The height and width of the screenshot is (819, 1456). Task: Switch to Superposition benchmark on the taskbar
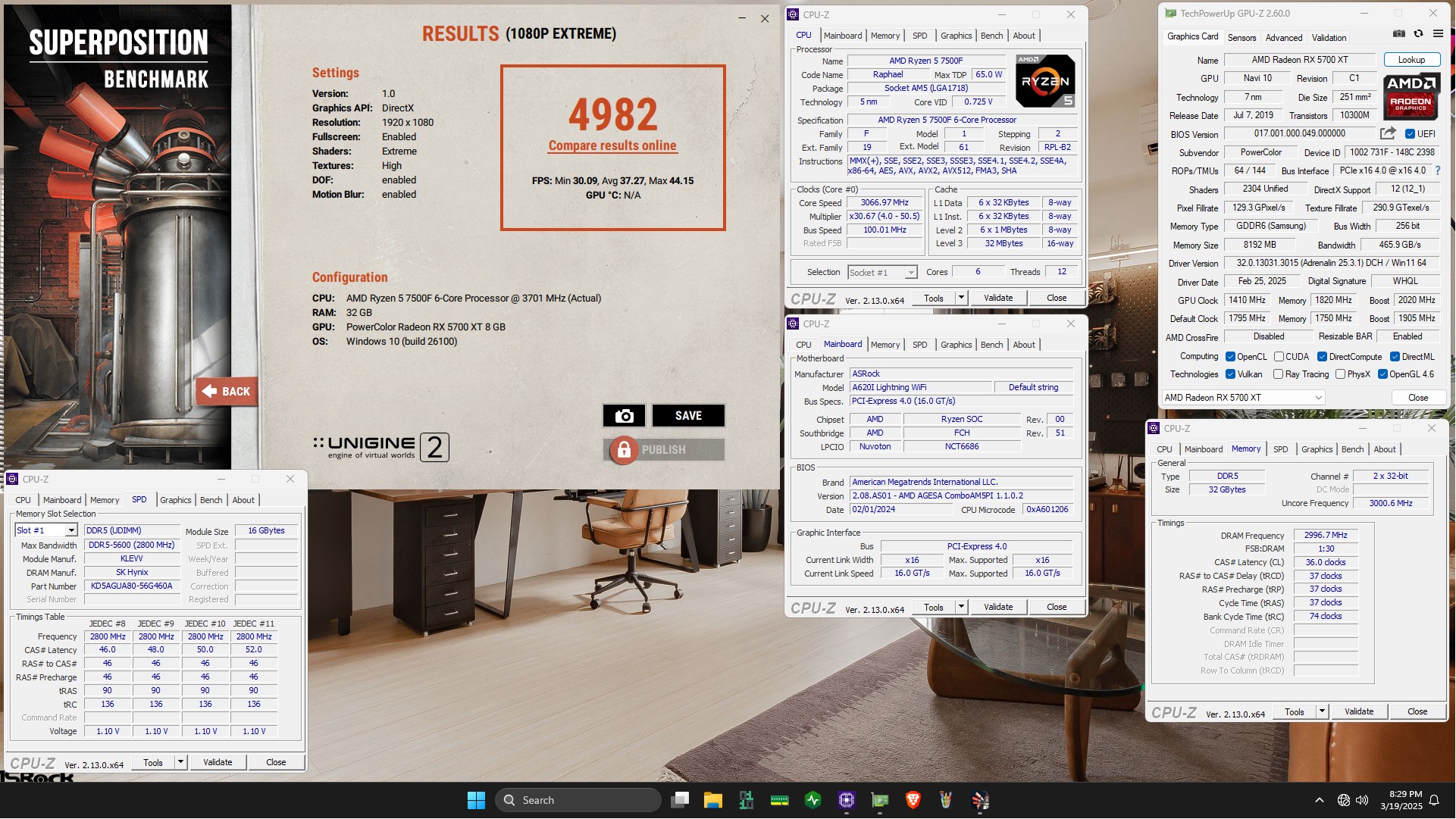981,800
